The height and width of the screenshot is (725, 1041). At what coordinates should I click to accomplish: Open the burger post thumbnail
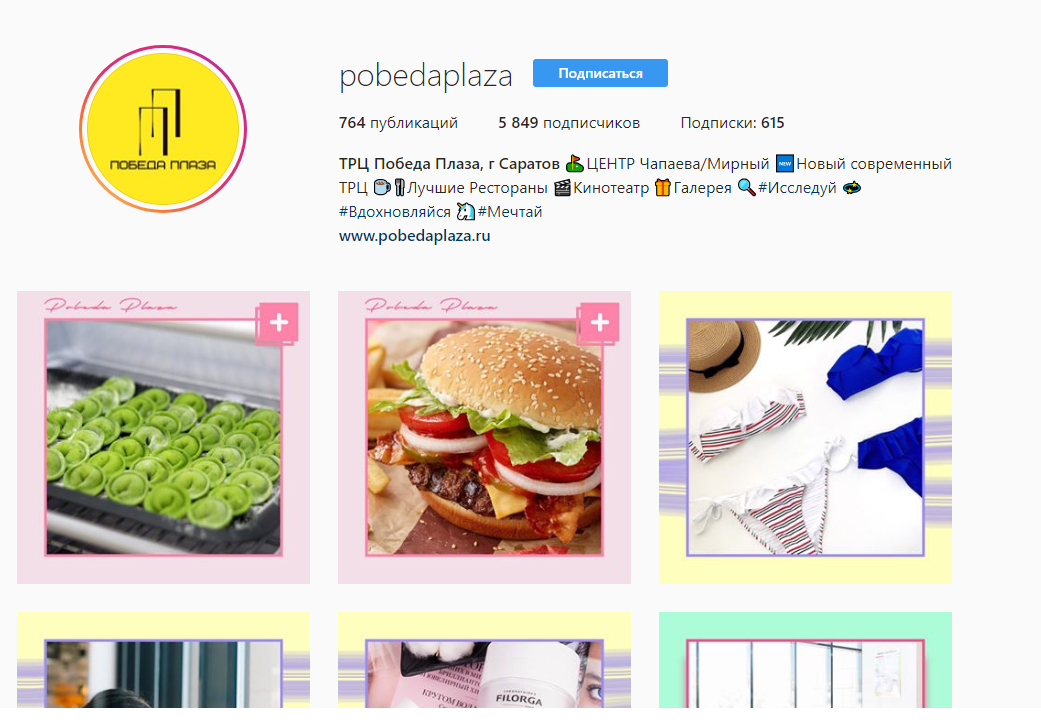coord(485,438)
